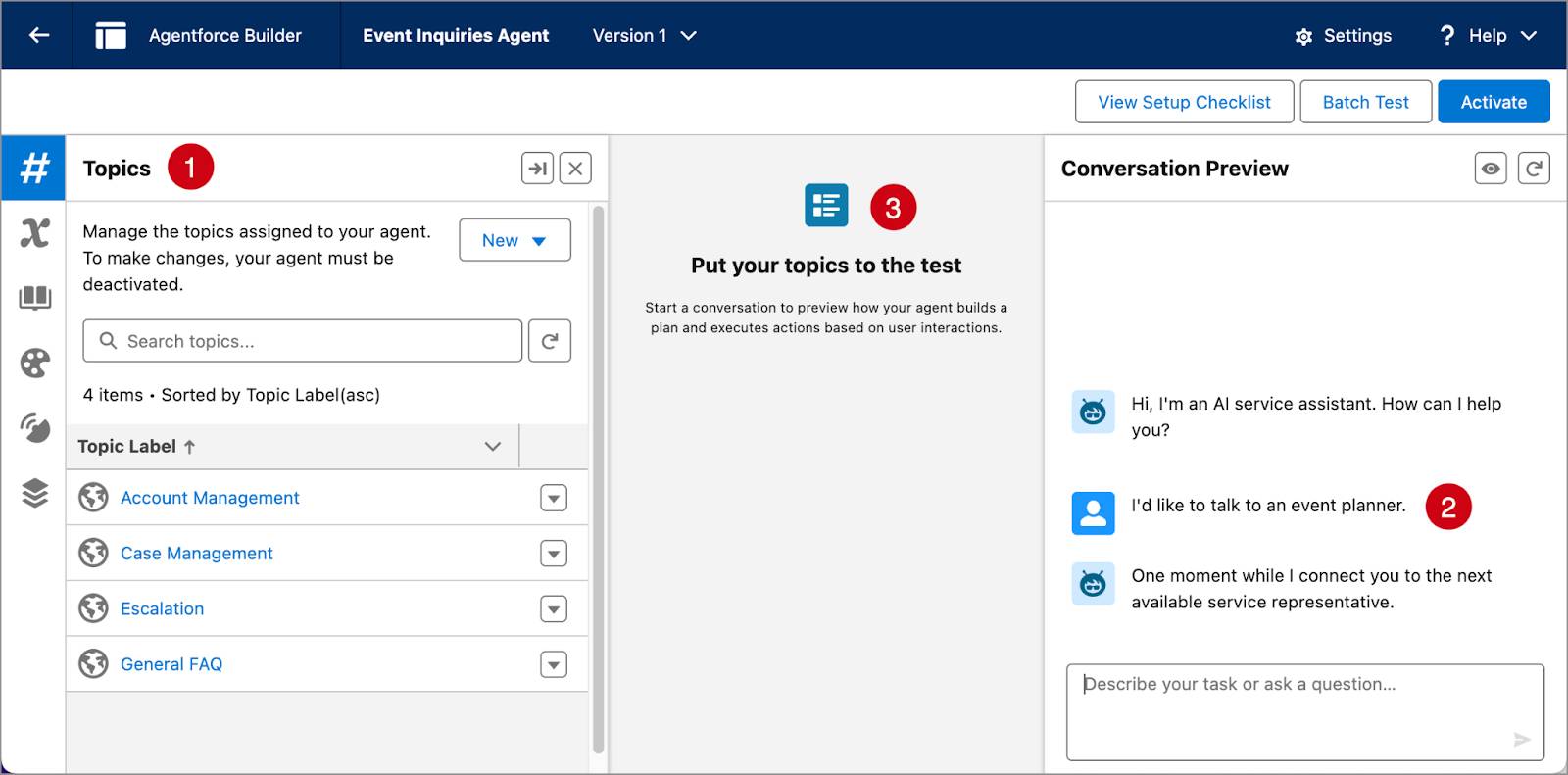Focus the Search topics field
Image resolution: width=1568 pixels, height=775 pixels.
302,341
